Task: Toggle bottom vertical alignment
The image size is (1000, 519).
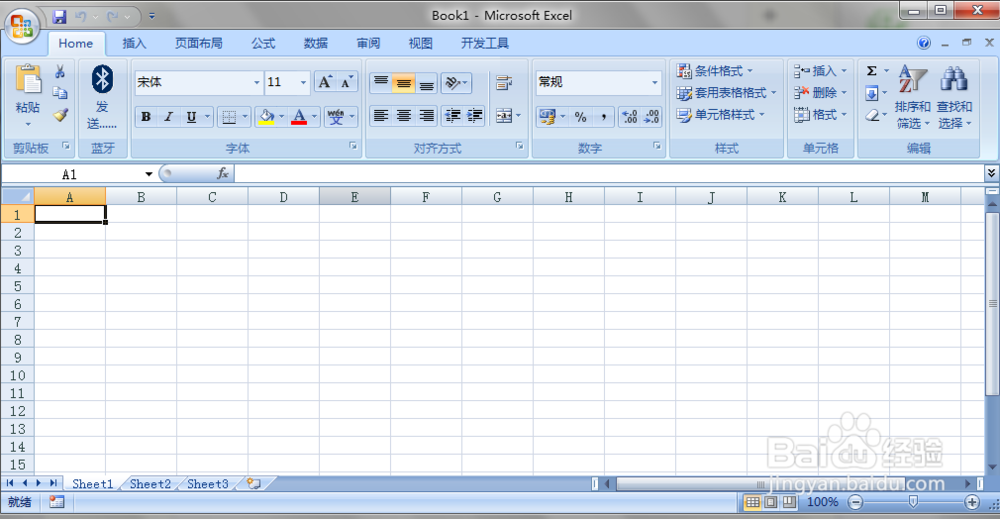Action: click(427, 83)
